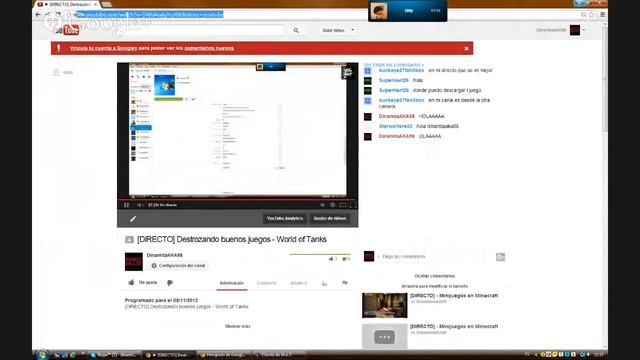Switch to Skype taskbar window

point(115,355)
